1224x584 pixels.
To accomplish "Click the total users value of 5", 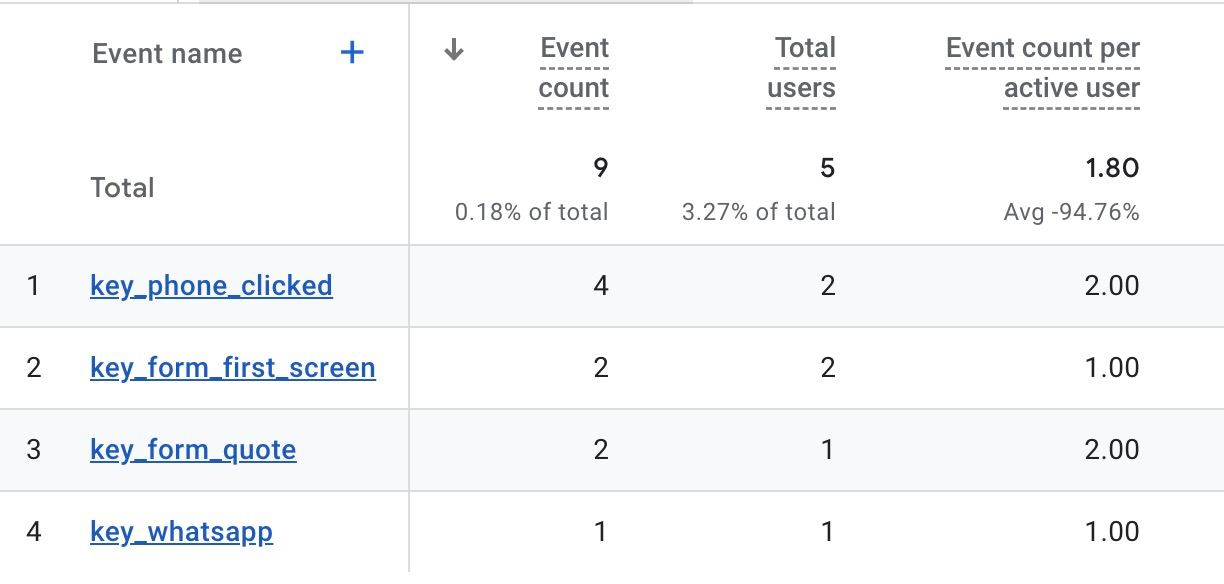I will coord(827,168).
